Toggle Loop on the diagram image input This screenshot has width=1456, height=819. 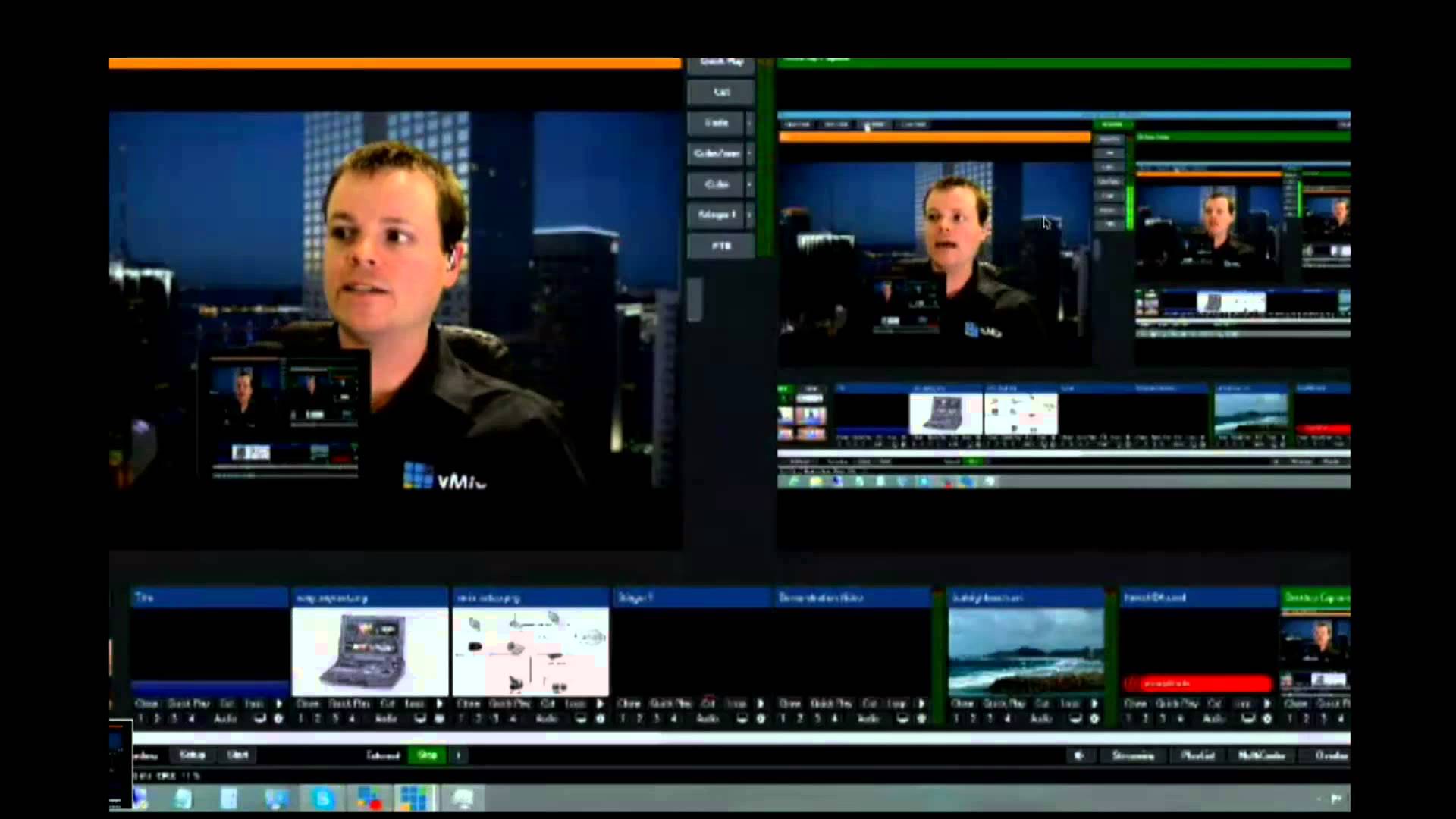click(x=576, y=704)
